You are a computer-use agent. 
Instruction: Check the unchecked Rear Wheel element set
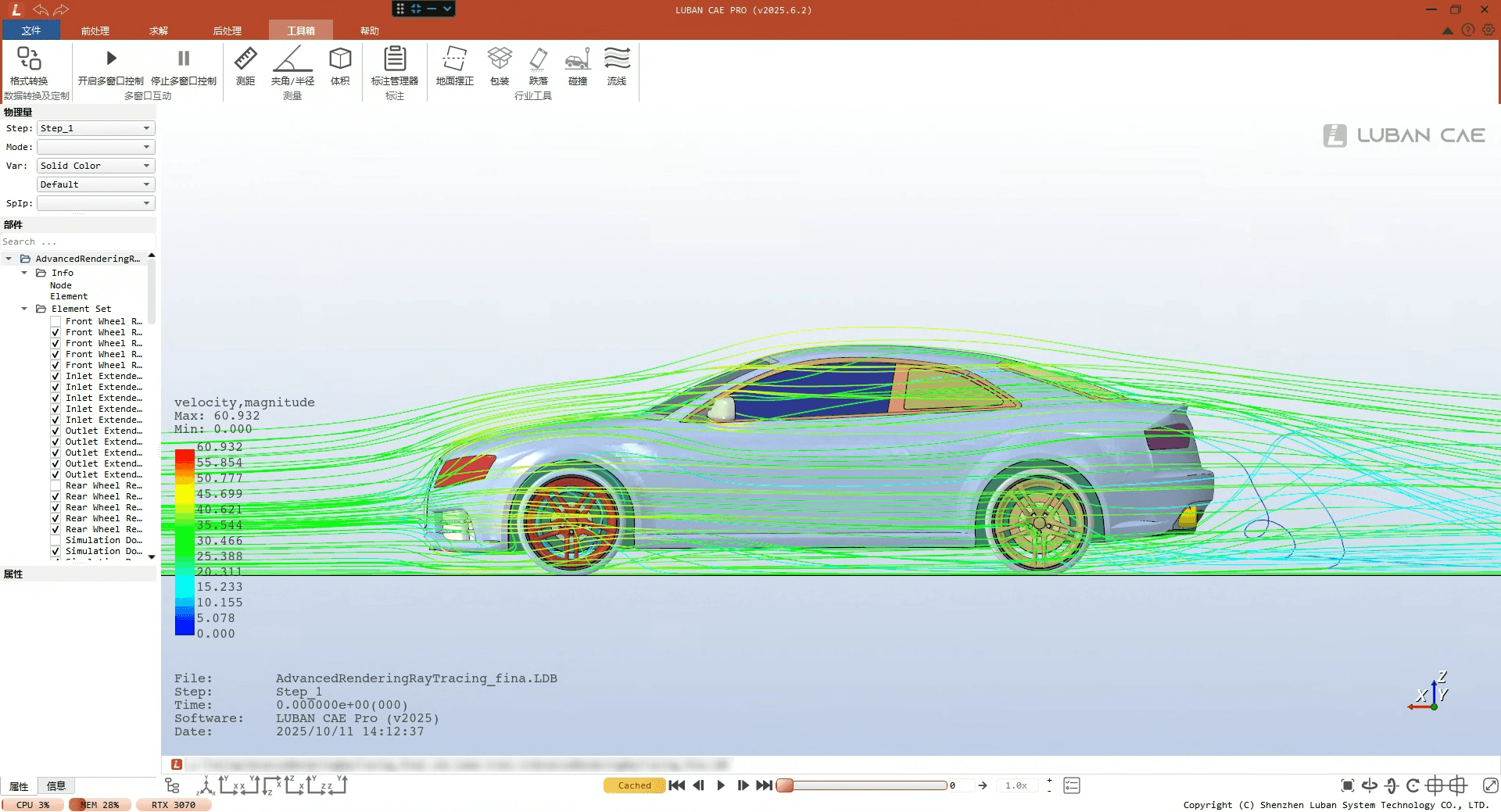[x=56, y=485]
